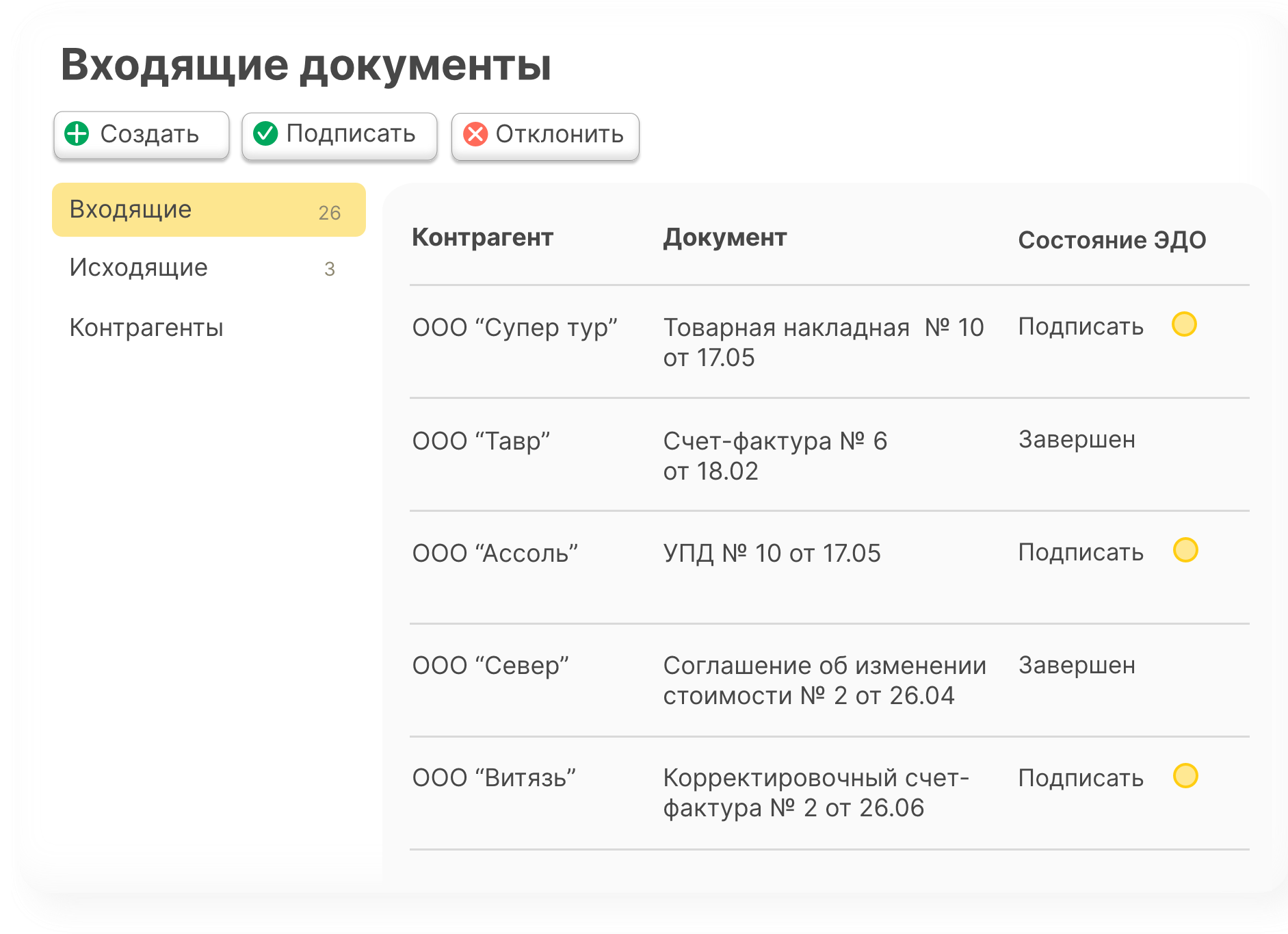The image size is (1288, 934).
Task: Select the Входящие folder
Action: tap(130, 209)
